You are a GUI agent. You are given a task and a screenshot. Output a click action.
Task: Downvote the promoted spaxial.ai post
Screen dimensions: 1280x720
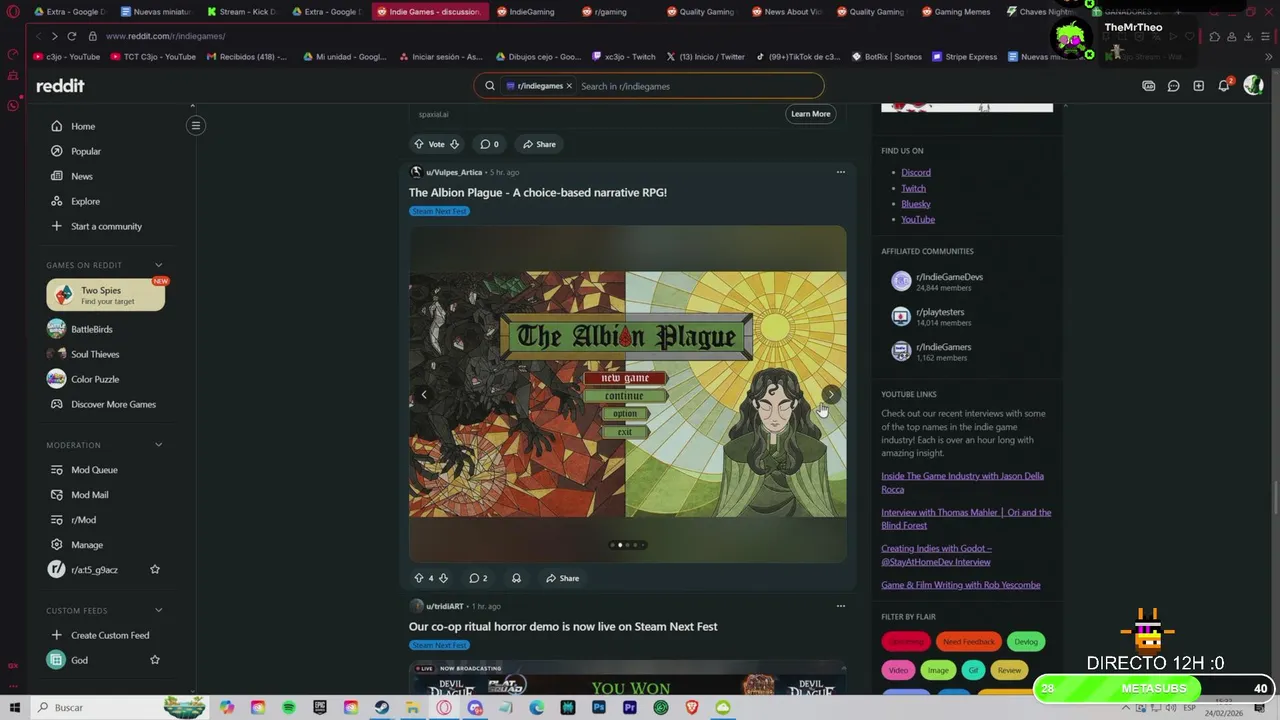[454, 144]
